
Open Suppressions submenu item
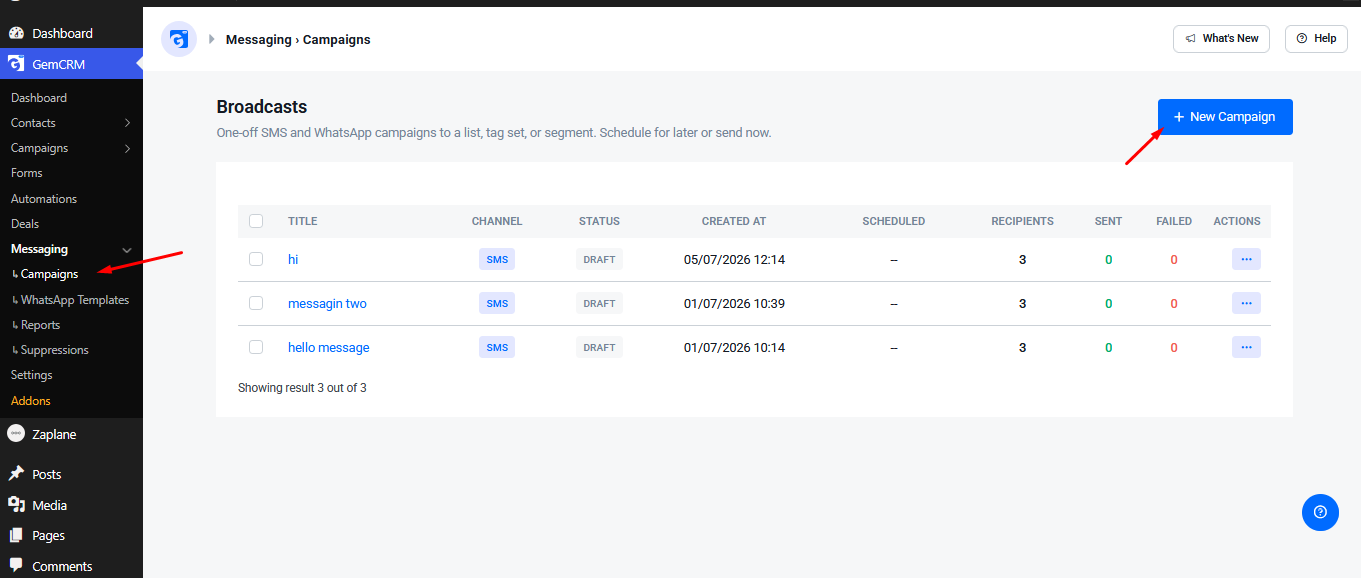click(55, 350)
